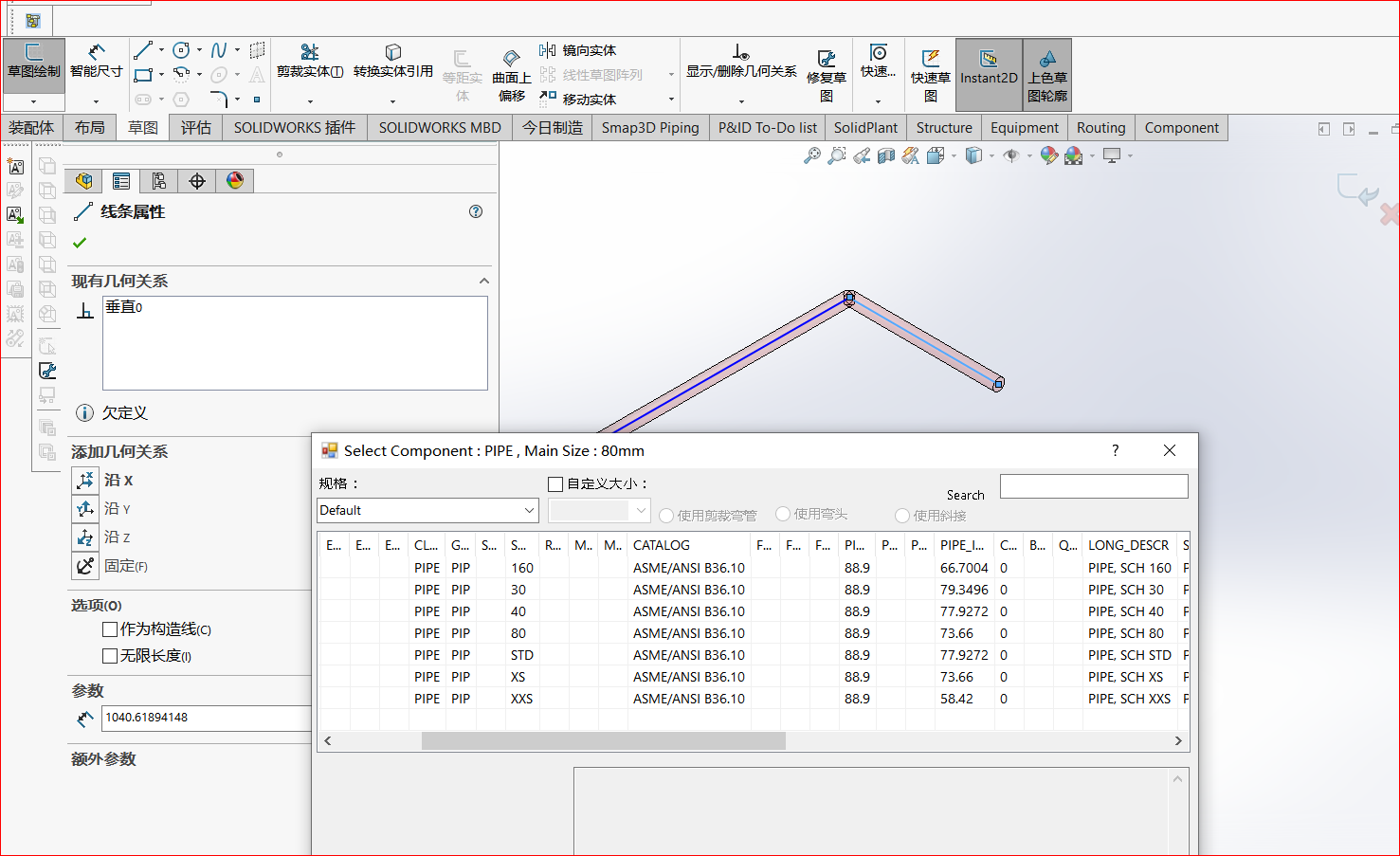Add the 沿 Y relation
The width and height of the screenshot is (1400, 856).
tap(85, 509)
